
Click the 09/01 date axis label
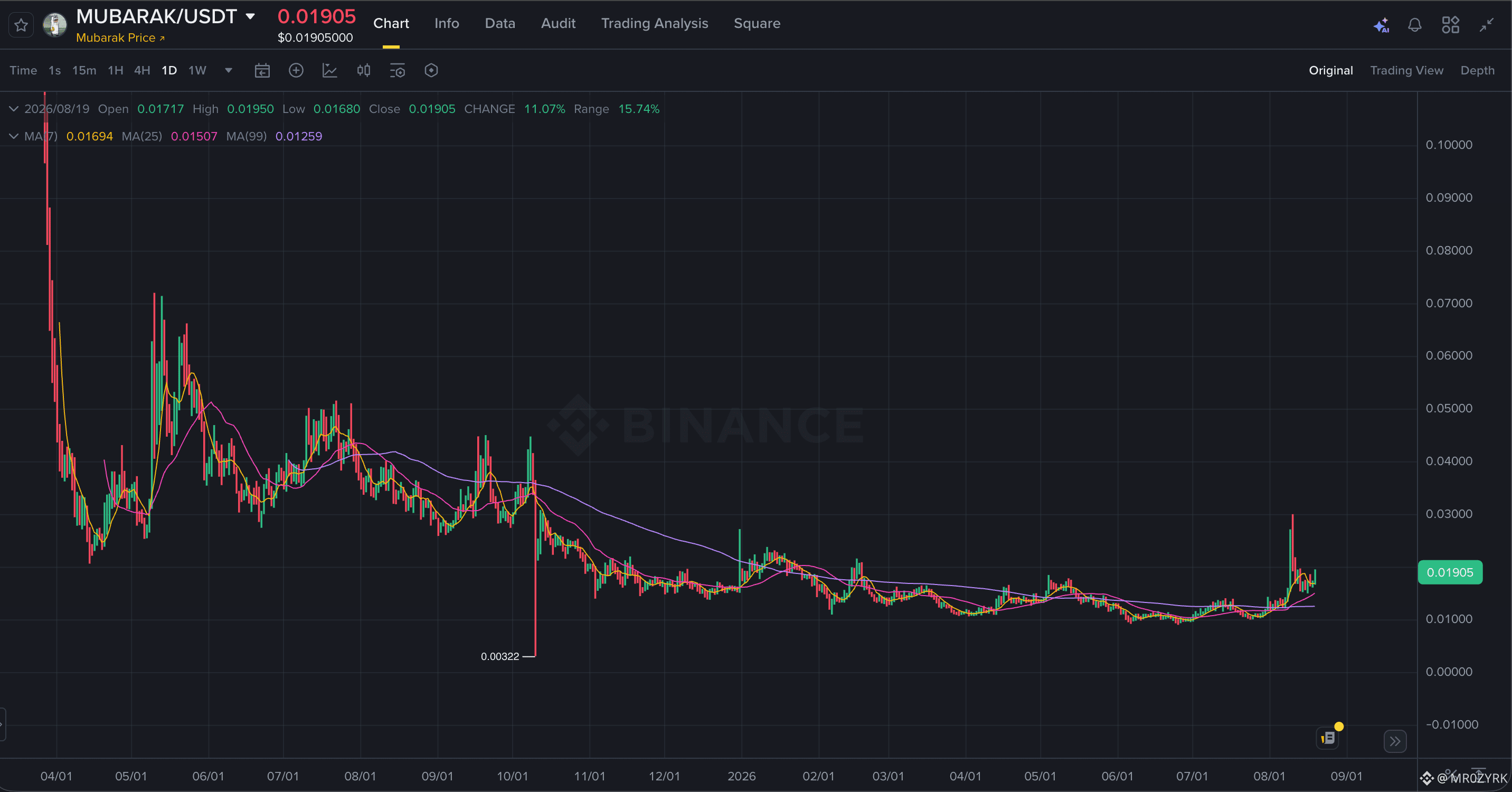point(1346,776)
